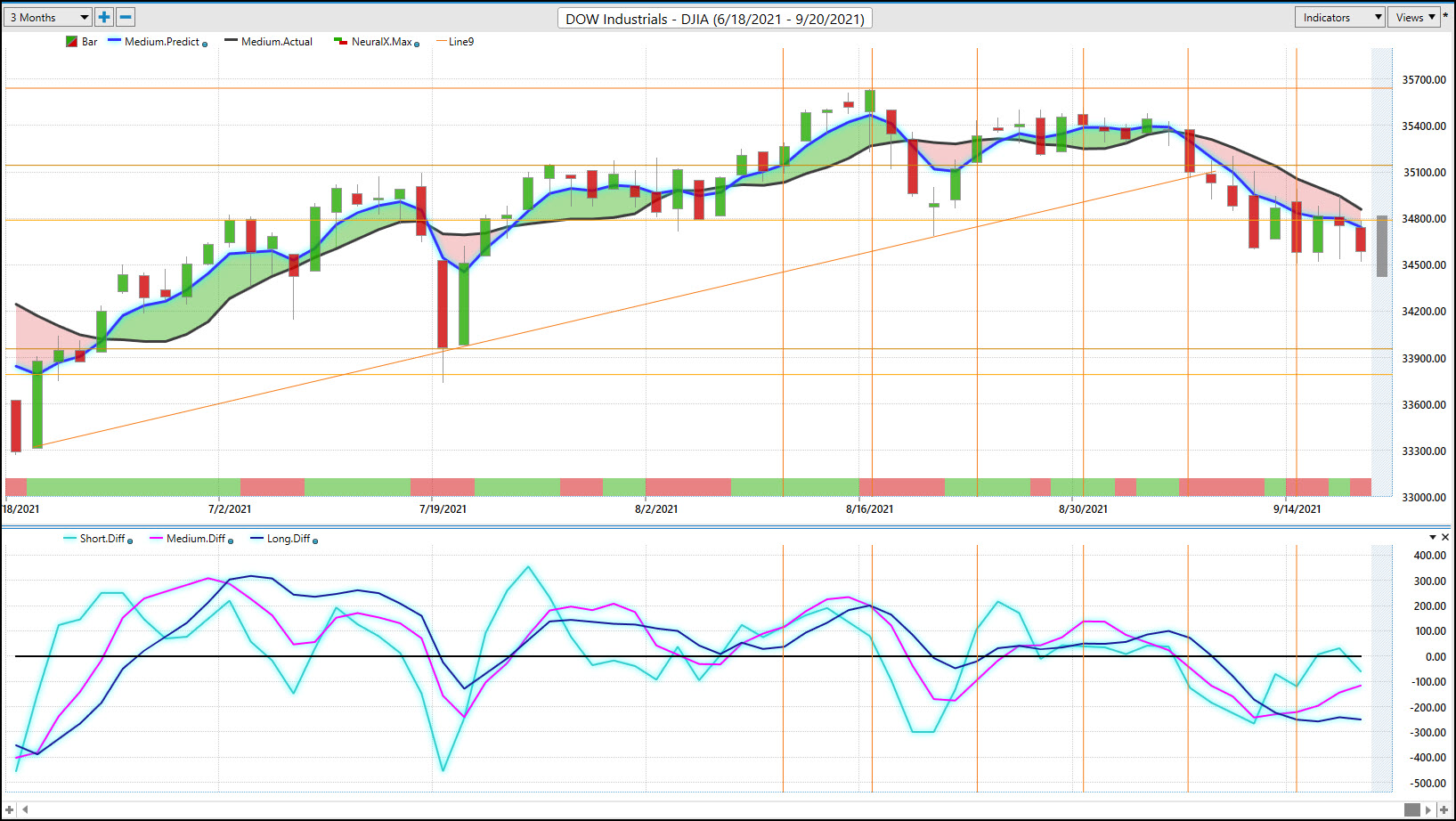Click the scroll right arrow at the bottom

[1428, 809]
